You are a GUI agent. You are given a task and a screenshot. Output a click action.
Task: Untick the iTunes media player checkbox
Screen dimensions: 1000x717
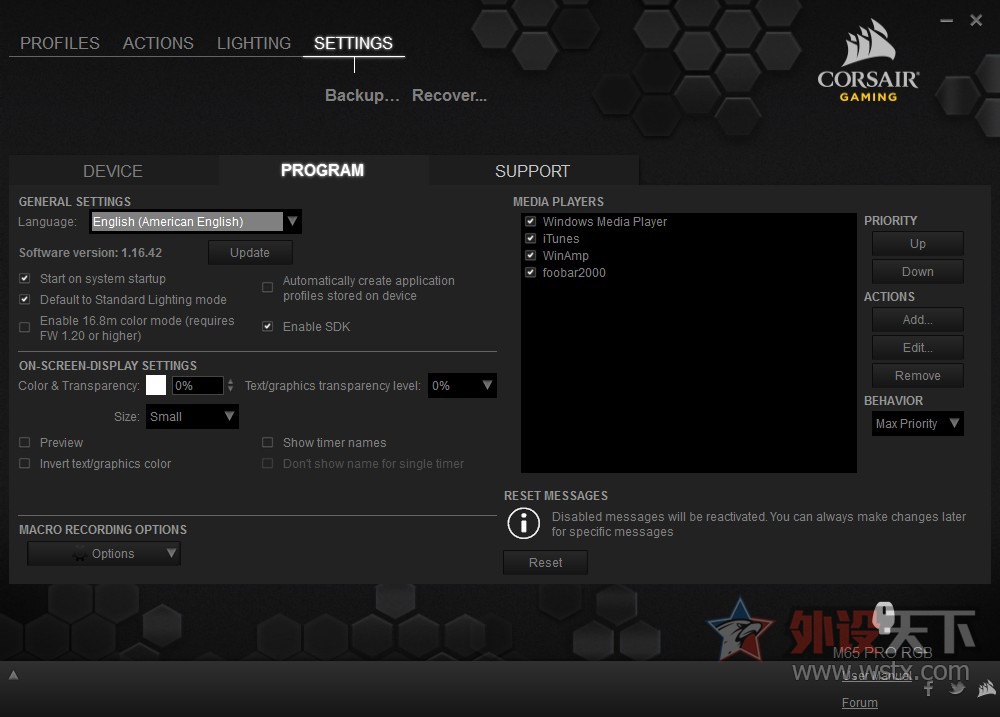coord(530,239)
